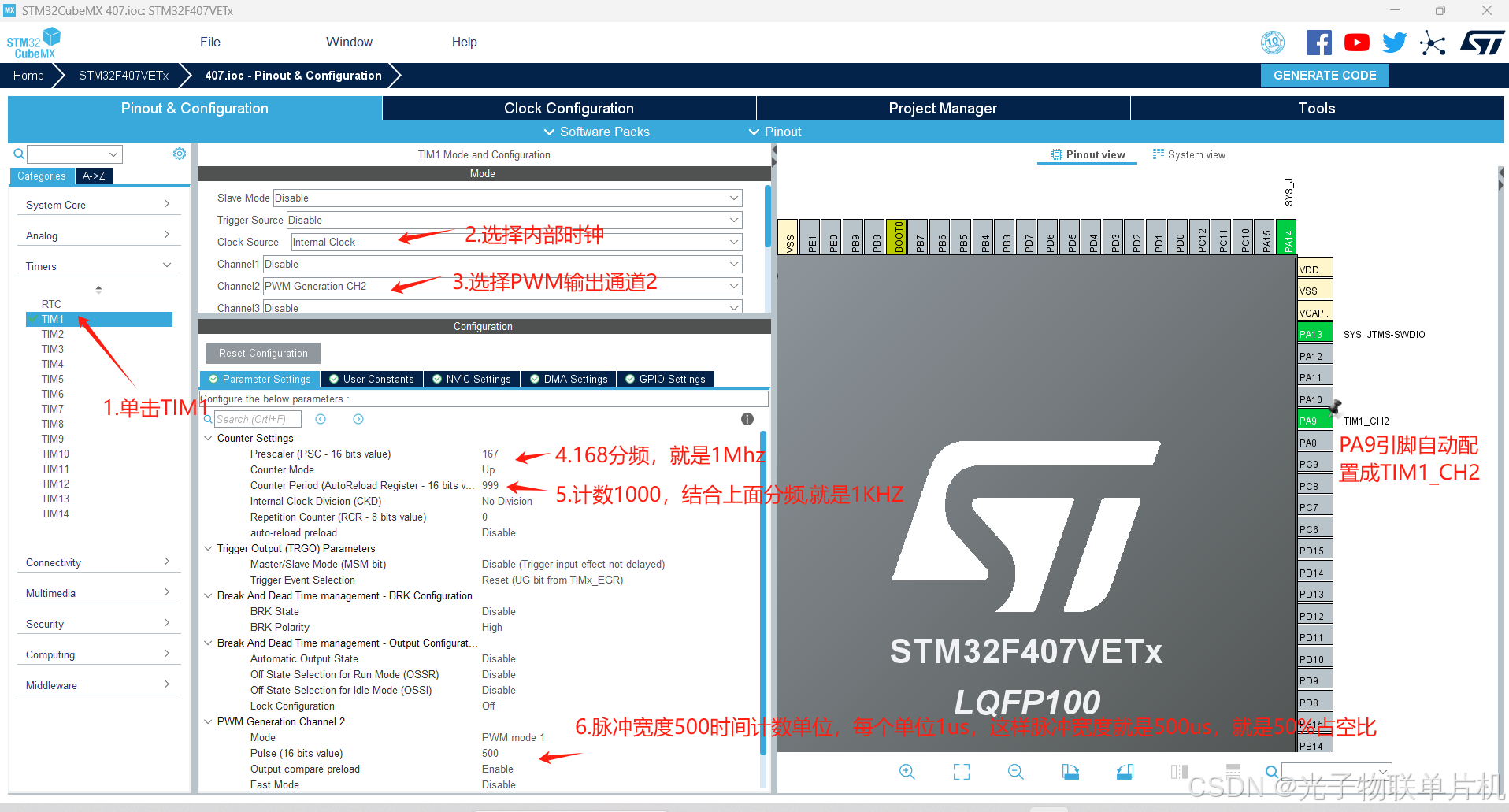Go to previous parameter search result
The height and width of the screenshot is (812, 1509).
pos(321,419)
